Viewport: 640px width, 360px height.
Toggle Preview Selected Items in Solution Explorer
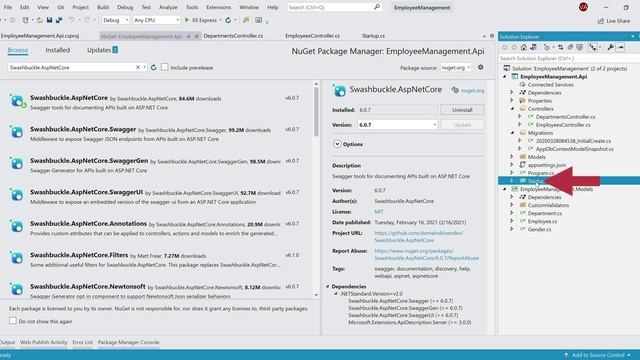coord(621,47)
